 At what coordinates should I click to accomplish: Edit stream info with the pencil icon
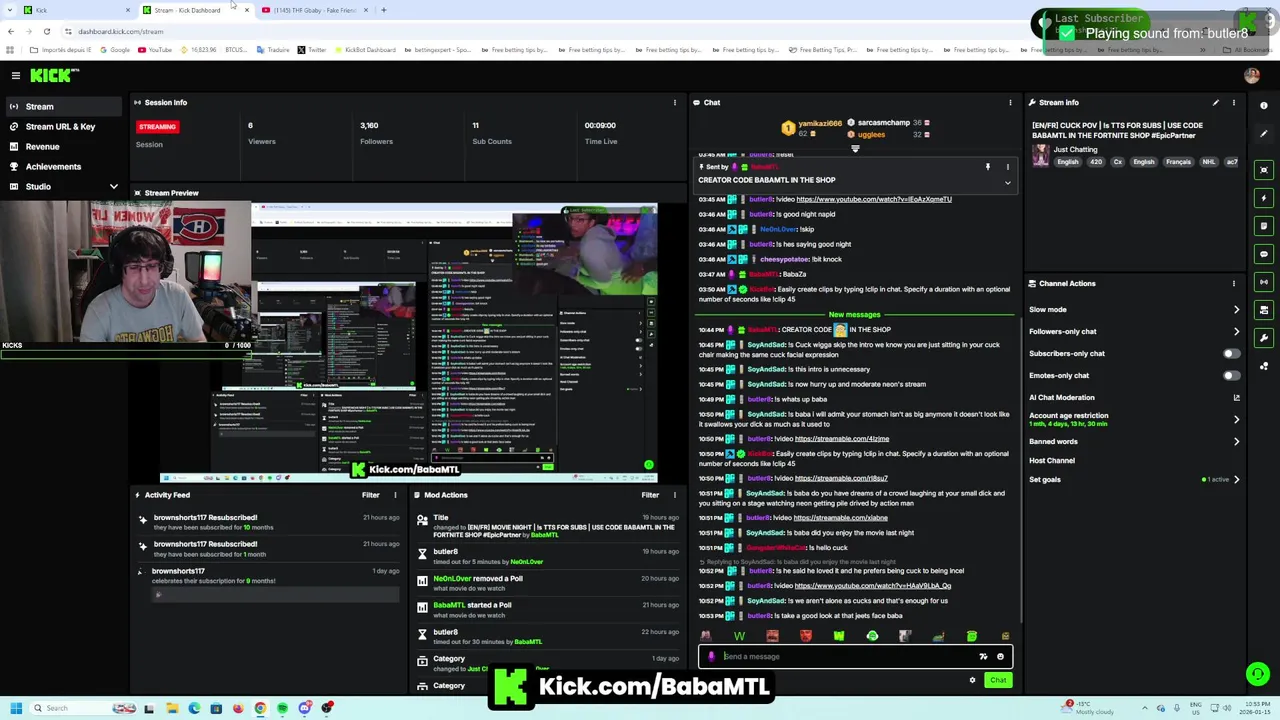pos(1216,102)
